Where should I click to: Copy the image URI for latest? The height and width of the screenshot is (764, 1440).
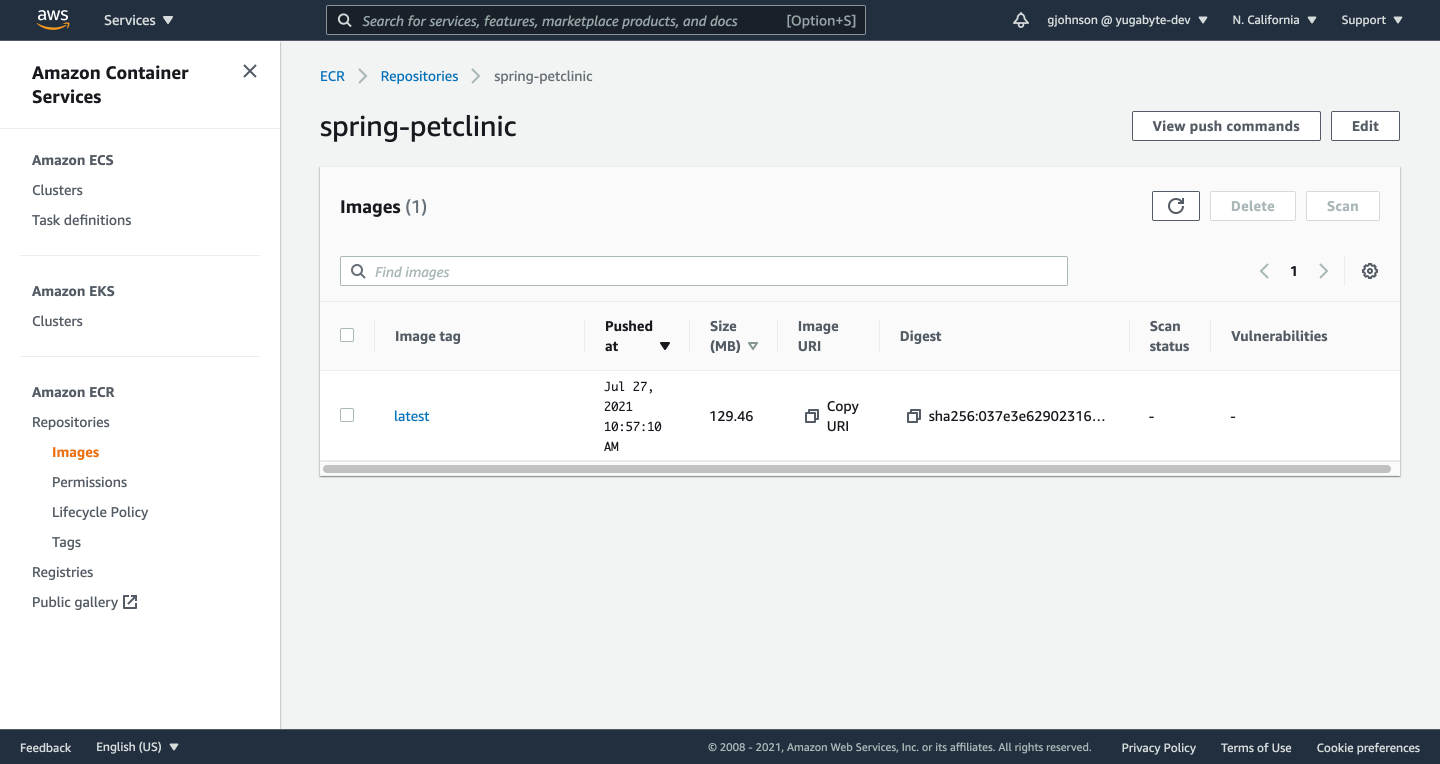click(812, 415)
